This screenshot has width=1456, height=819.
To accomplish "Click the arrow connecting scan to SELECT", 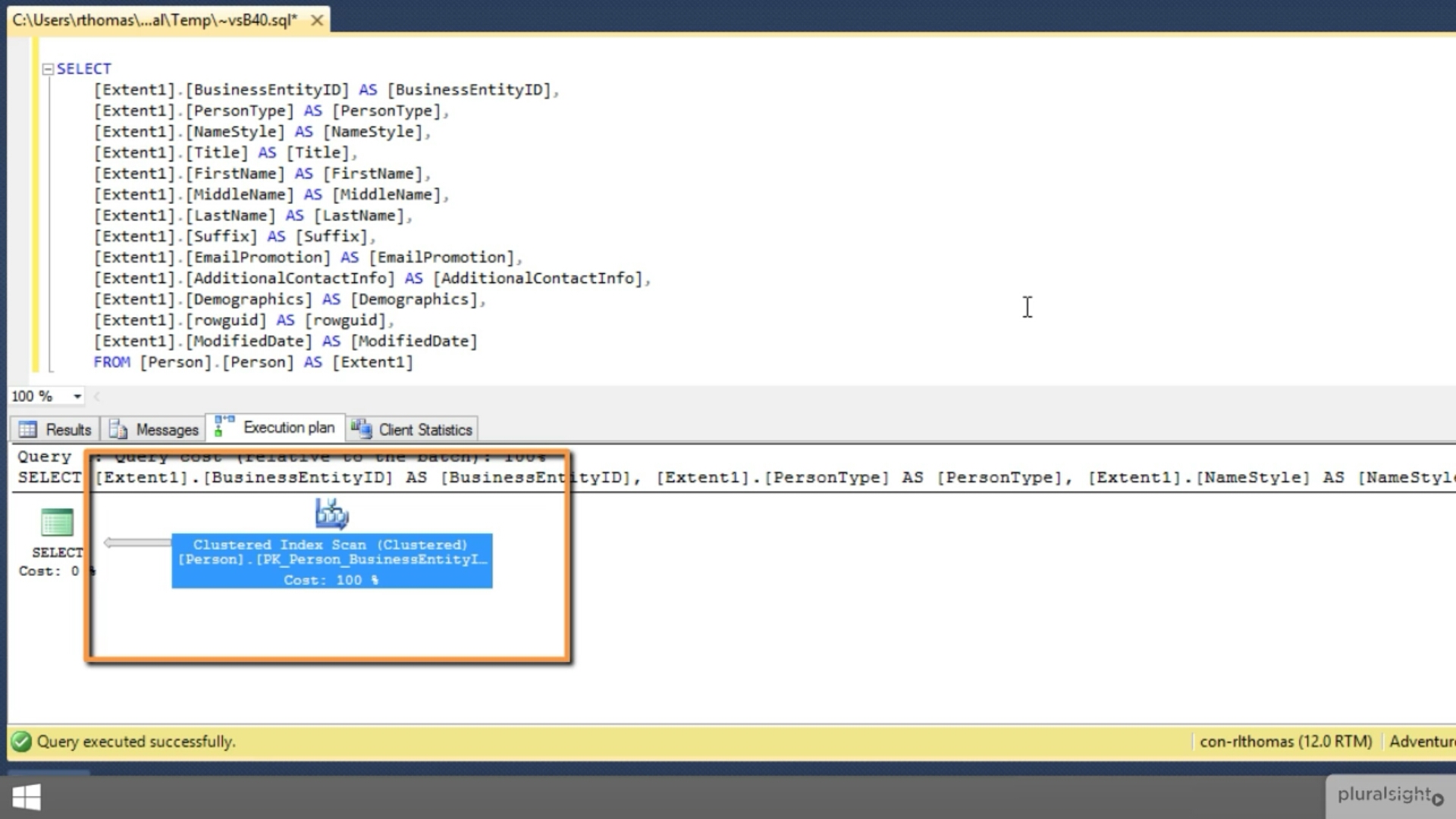I will 137,542.
